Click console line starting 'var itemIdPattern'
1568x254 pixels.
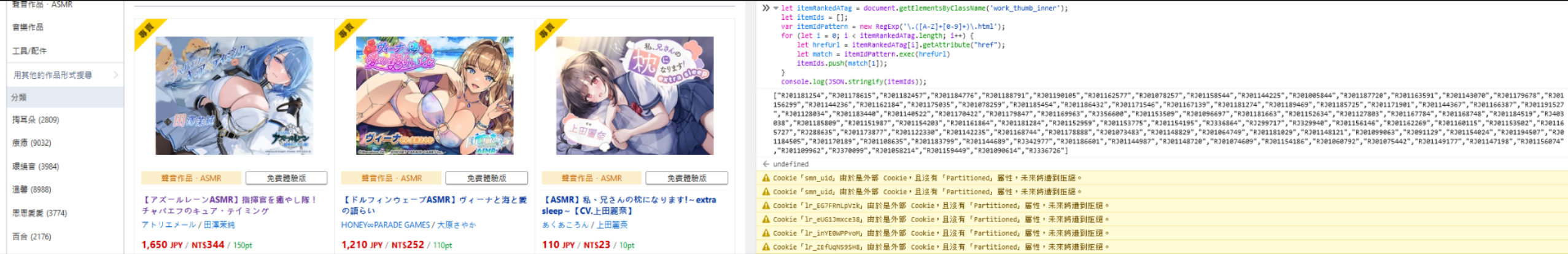[893, 26]
